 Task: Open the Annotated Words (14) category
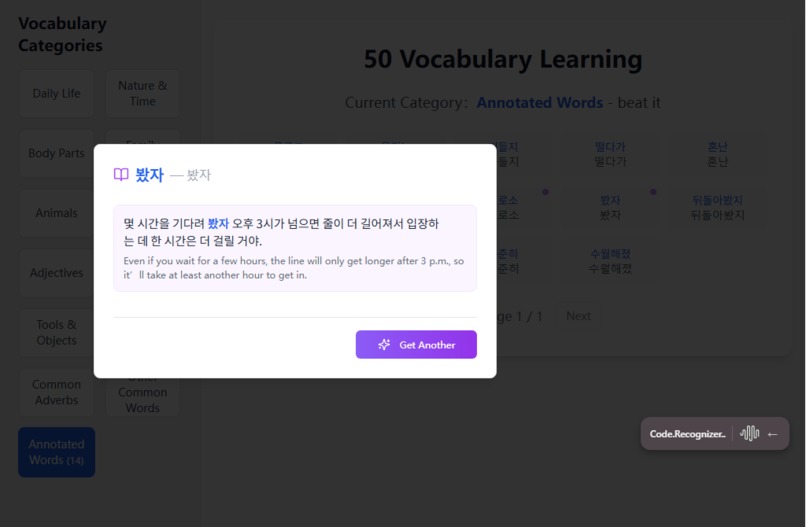(57, 452)
